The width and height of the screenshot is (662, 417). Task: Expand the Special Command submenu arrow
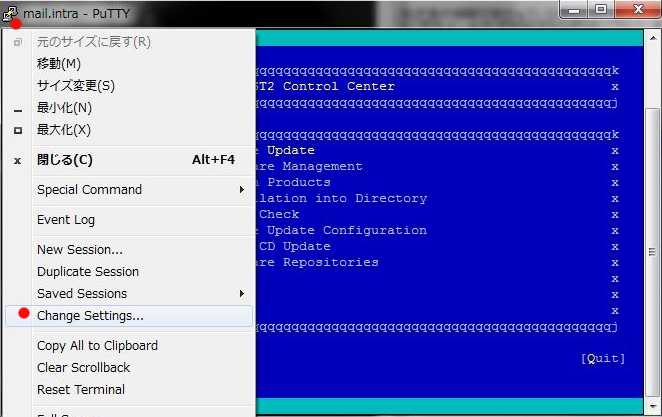pyautogui.click(x=242, y=190)
